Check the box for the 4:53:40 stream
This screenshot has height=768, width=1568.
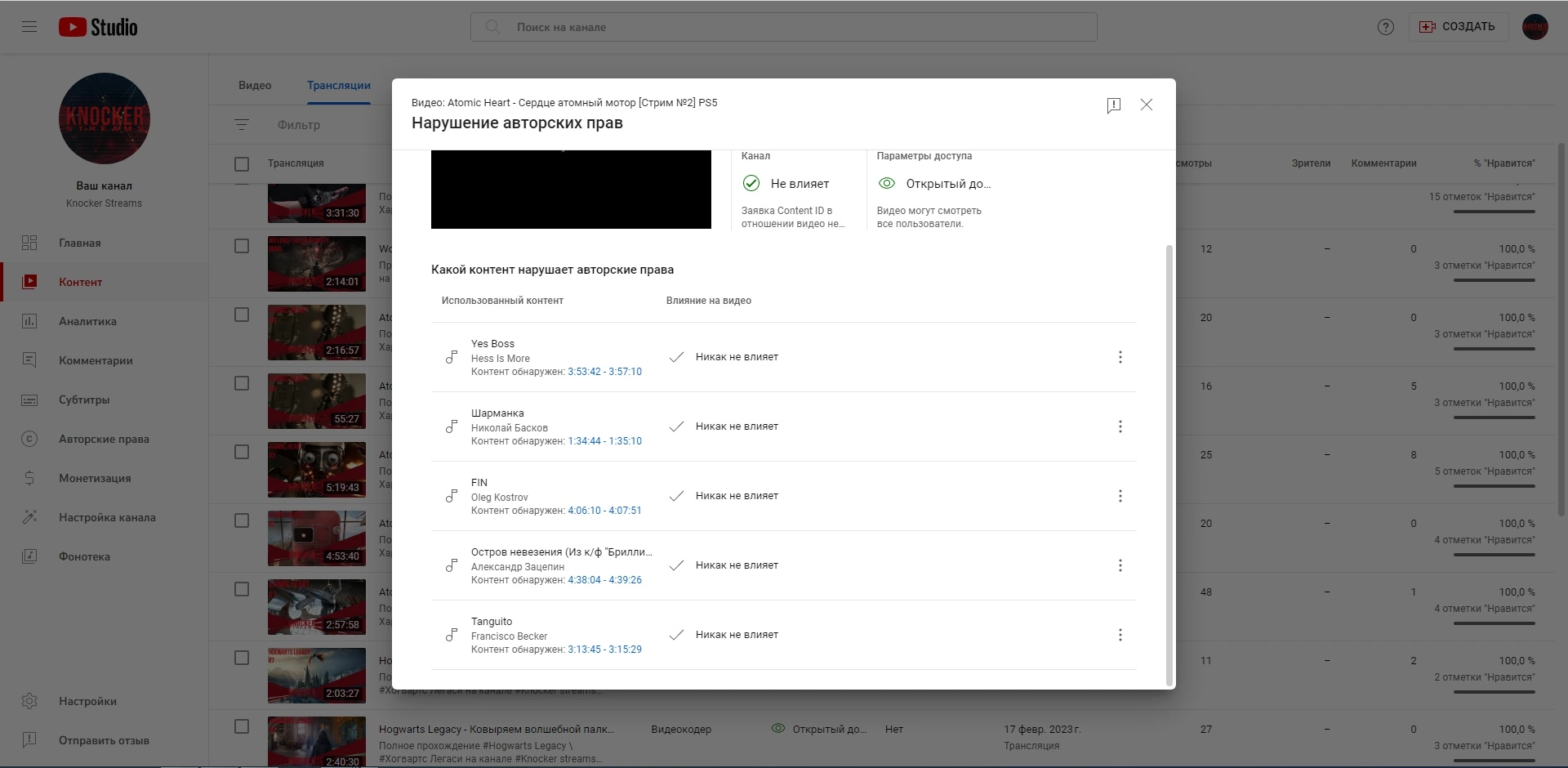(242, 520)
